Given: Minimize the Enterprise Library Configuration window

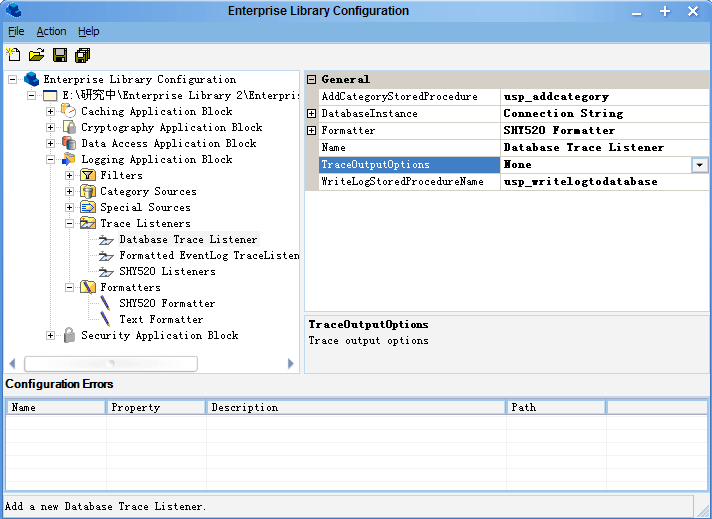Looking at the screenshot, I should 637,12.
